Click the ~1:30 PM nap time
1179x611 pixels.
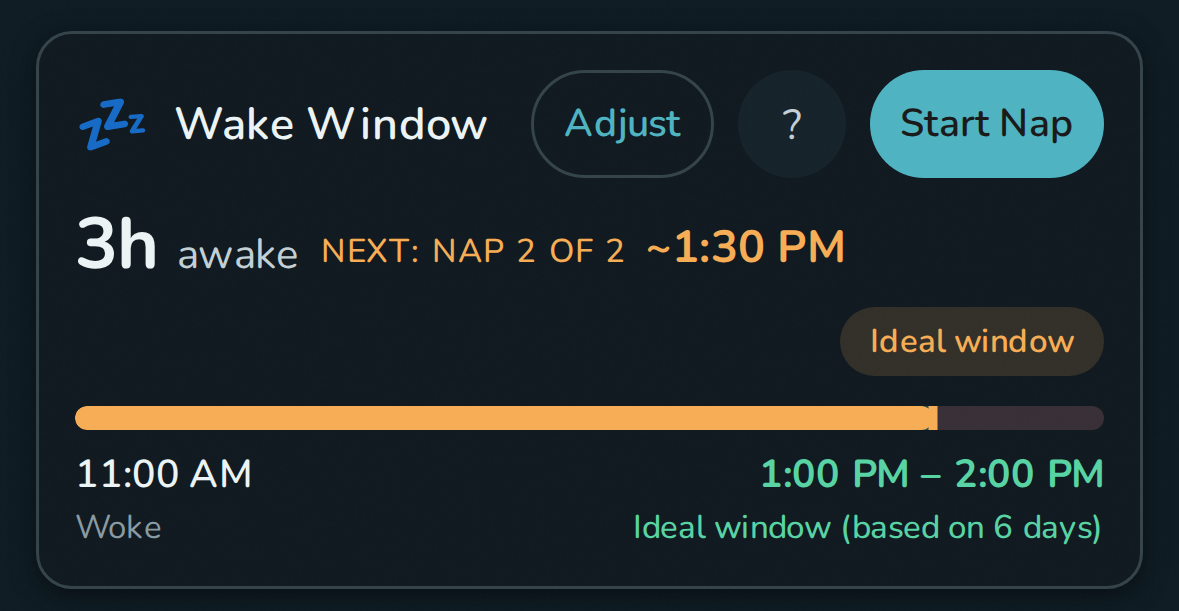pos(745,246)
